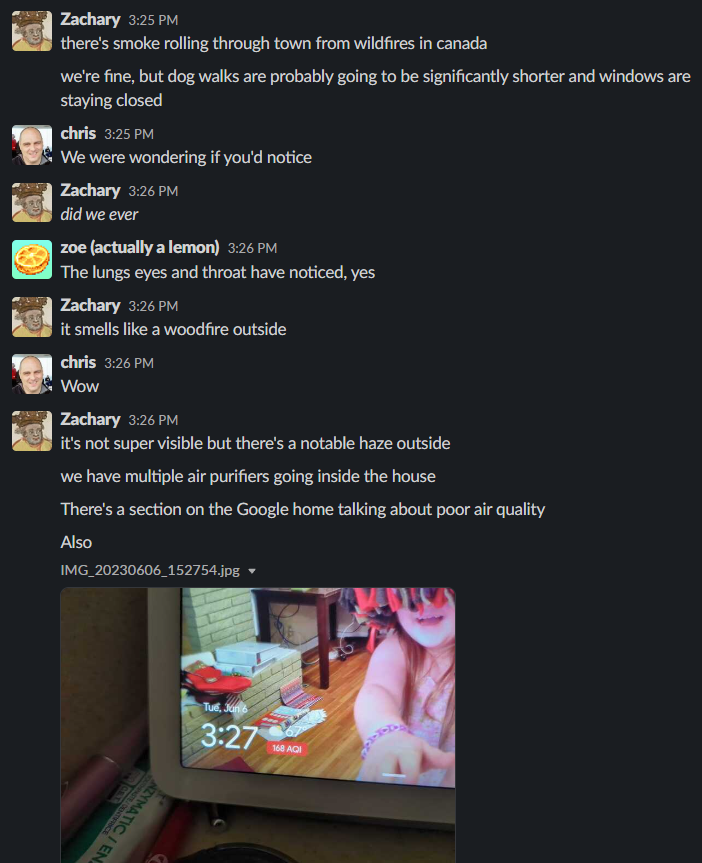Open the profile name "zoe (actually a lemon)"
The width and height of the screenshot is (702, 863).
140,248
